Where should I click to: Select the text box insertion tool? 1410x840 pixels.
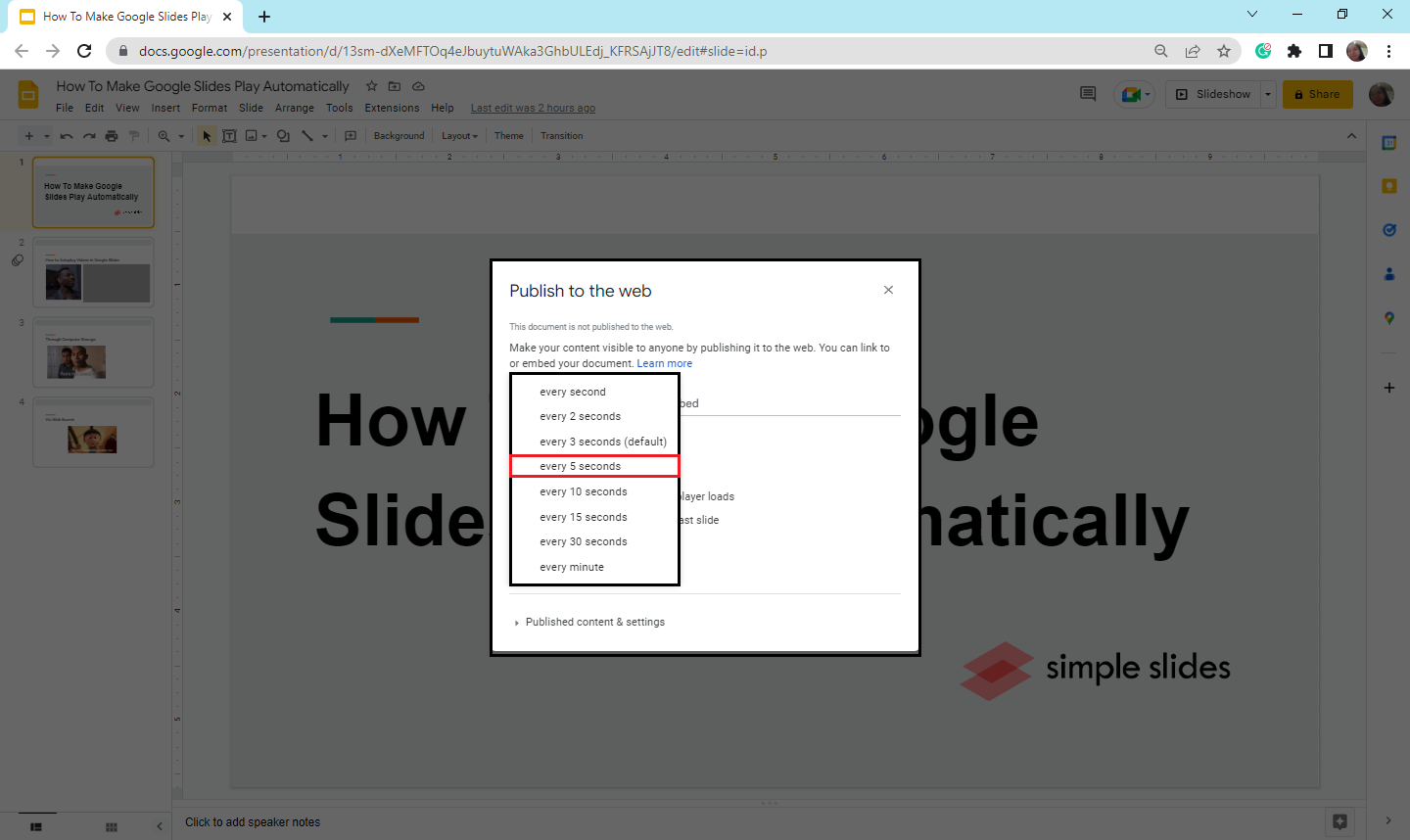coord(229,135)
